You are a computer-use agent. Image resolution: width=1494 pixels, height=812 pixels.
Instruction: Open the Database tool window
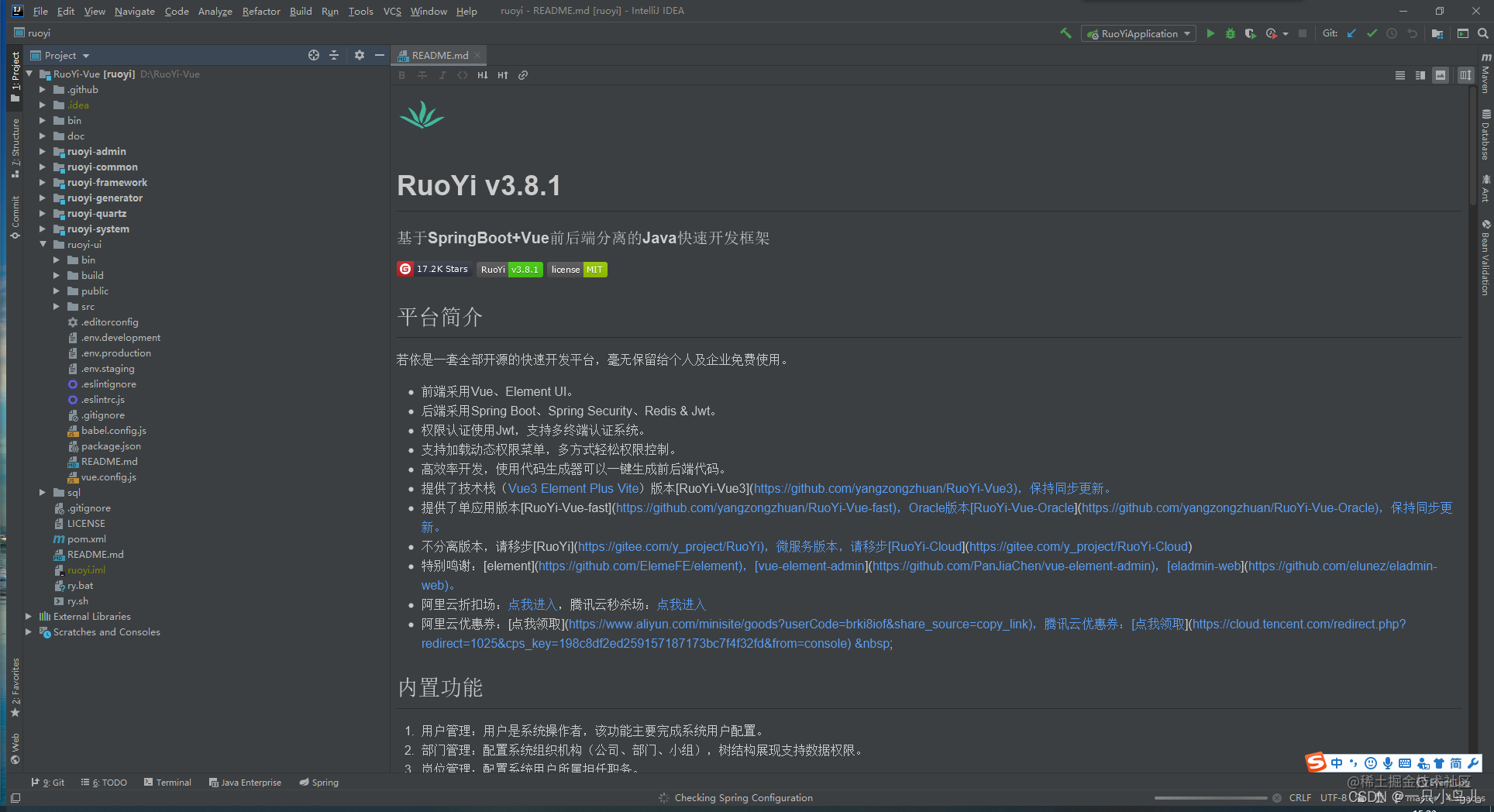1485,135
